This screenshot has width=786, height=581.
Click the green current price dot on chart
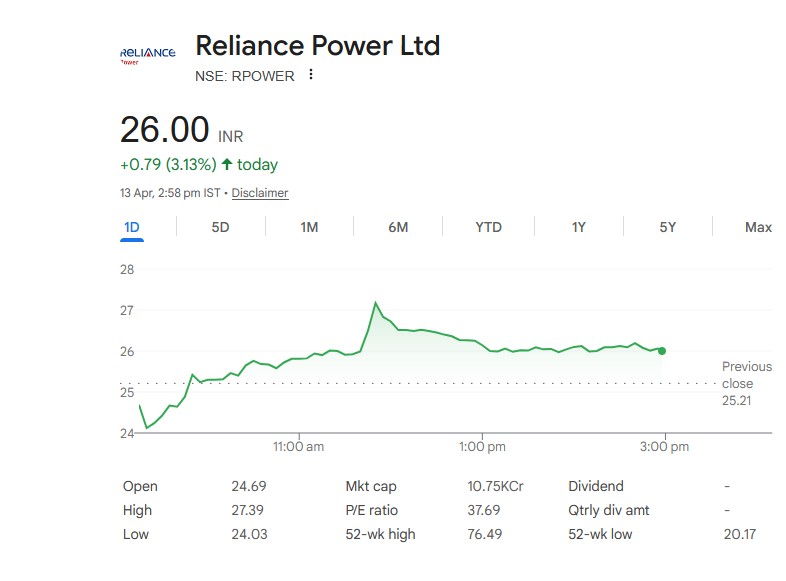tap(662, 351)
